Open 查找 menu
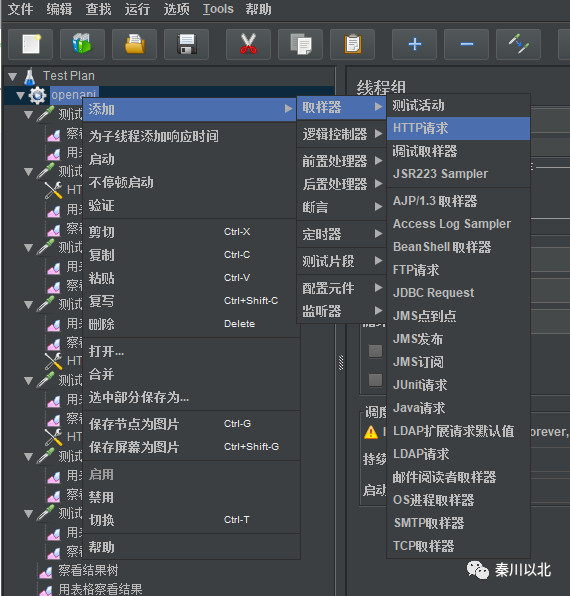 pyautogui.click(x=98, y=9)
